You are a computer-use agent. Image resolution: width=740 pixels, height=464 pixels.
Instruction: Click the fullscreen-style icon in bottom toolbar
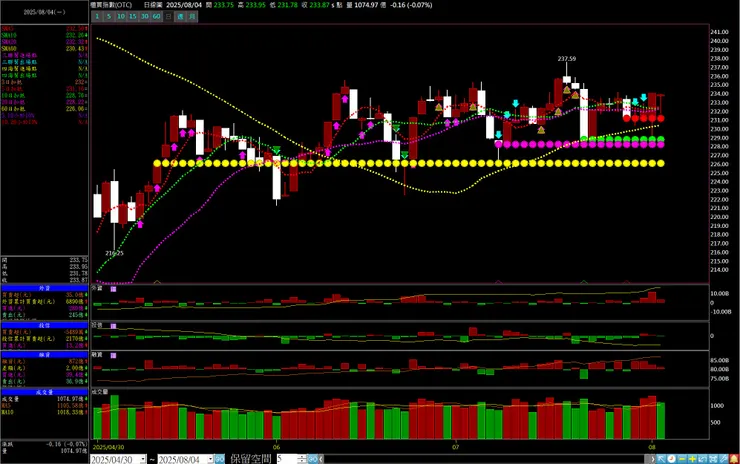coord(713,459)
